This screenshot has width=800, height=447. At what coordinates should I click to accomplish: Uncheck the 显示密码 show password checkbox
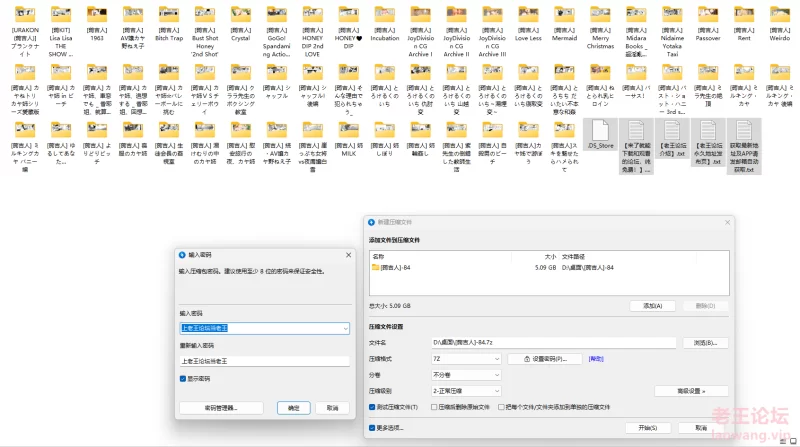(x=183, y=379)
